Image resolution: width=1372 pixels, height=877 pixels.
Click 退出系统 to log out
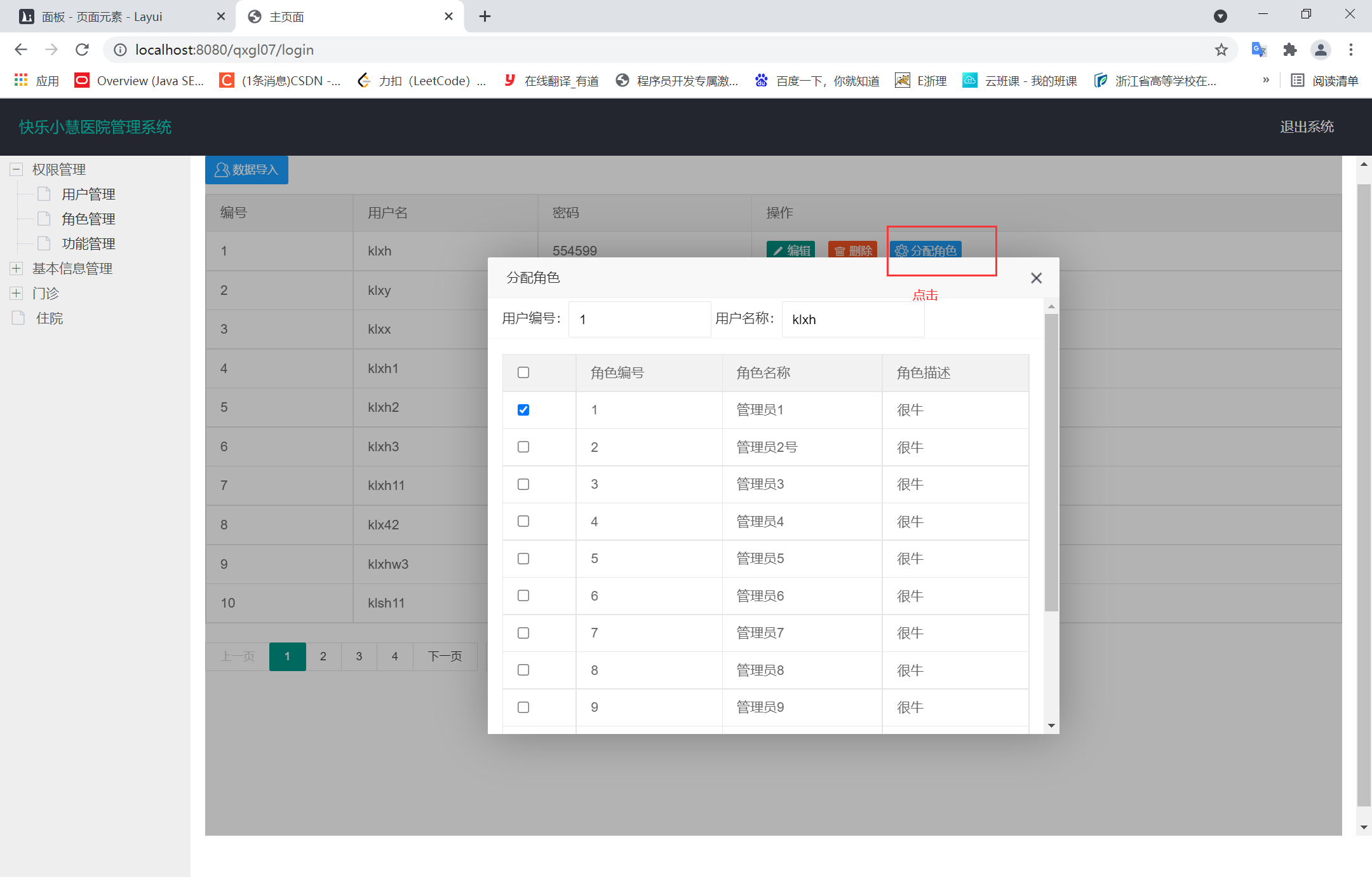click(1307, 126)
